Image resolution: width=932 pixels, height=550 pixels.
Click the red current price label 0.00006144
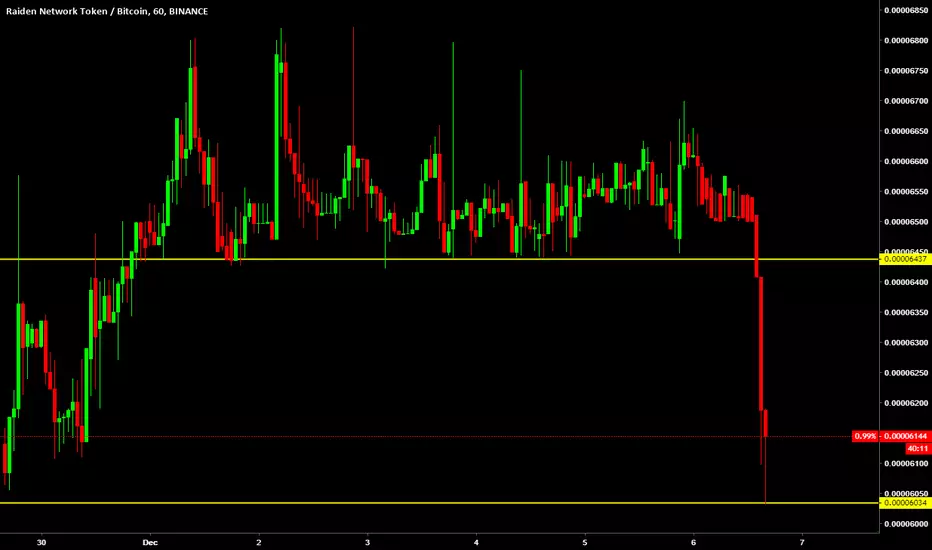point(905,436)
